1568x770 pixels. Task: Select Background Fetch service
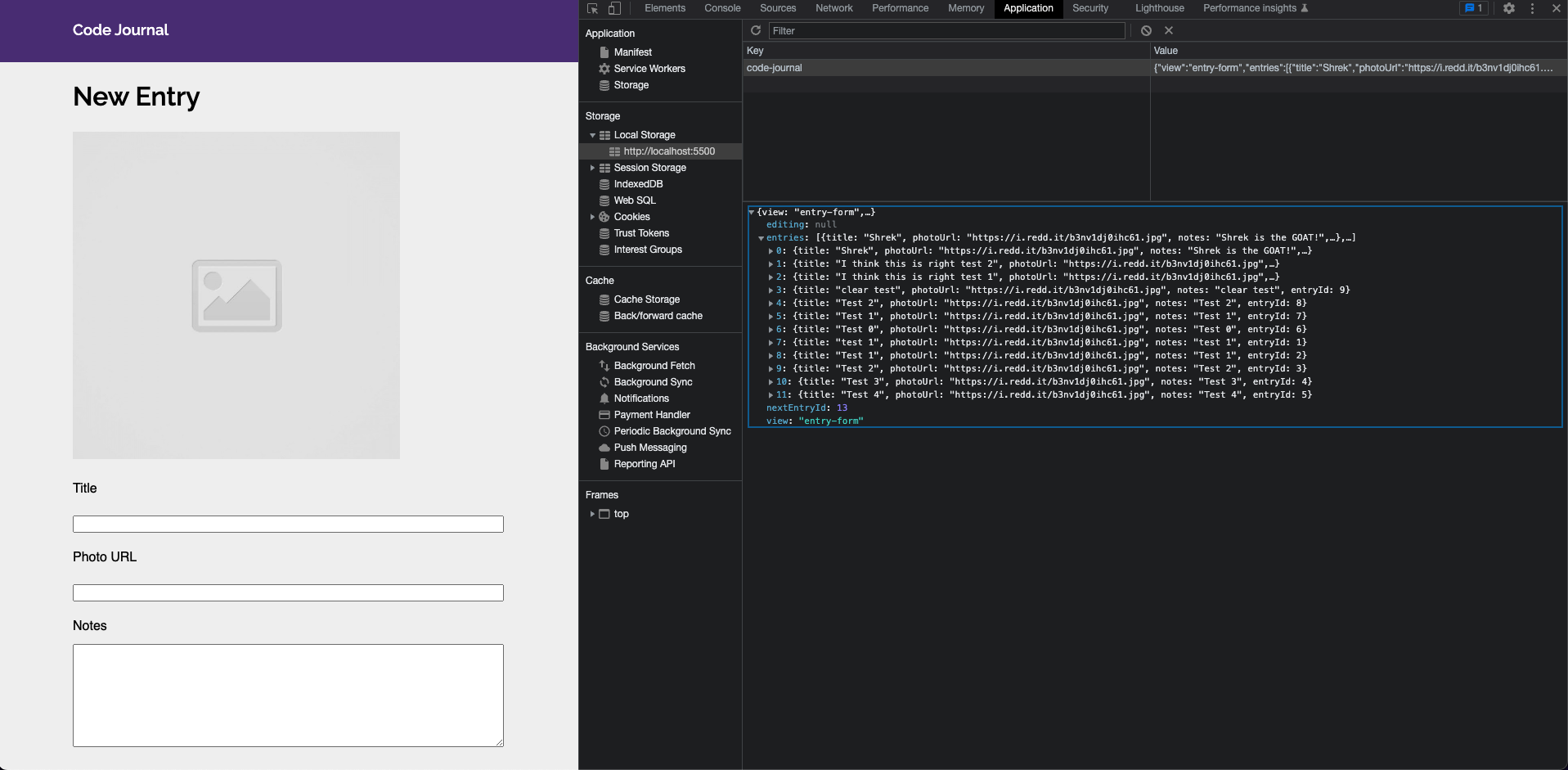(654, 366)
